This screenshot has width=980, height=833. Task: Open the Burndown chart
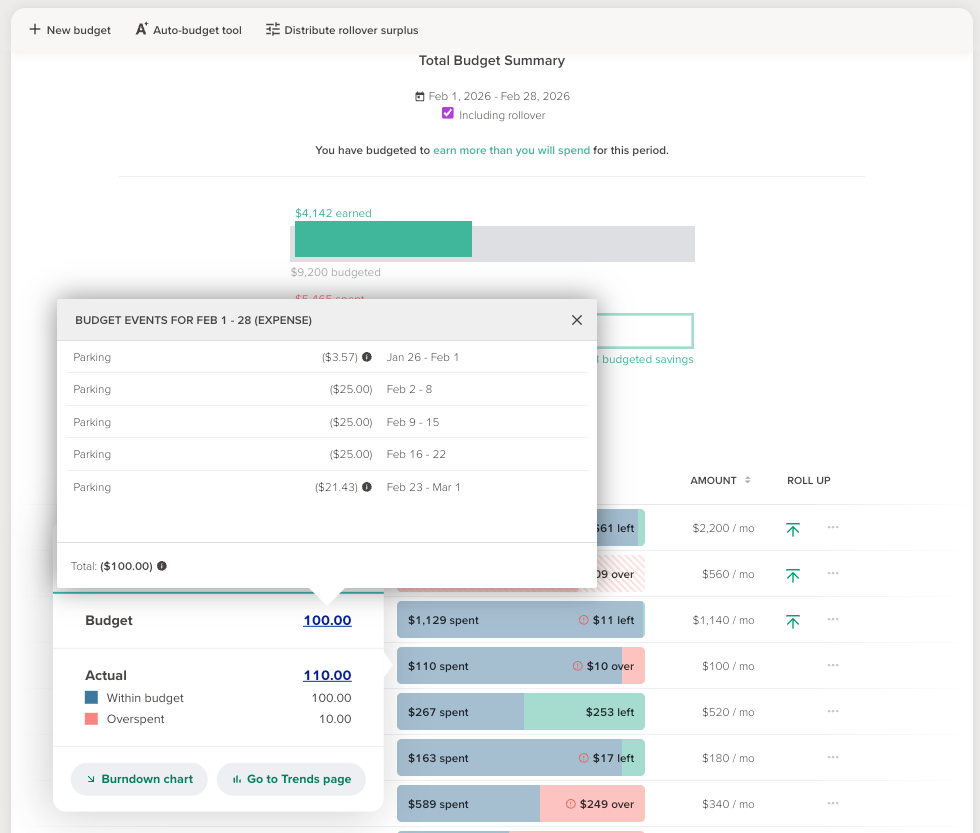pyautogui.click(x=139, y=779)
